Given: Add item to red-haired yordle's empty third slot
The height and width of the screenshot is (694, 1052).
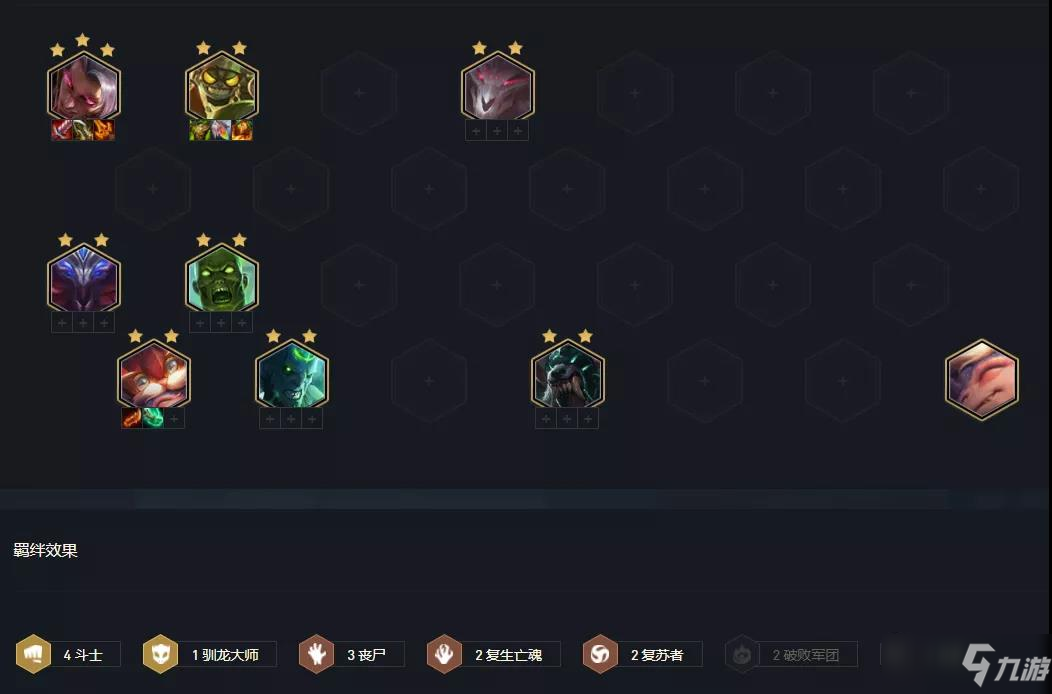Looking at the screenshot, I should pos(174,419).
